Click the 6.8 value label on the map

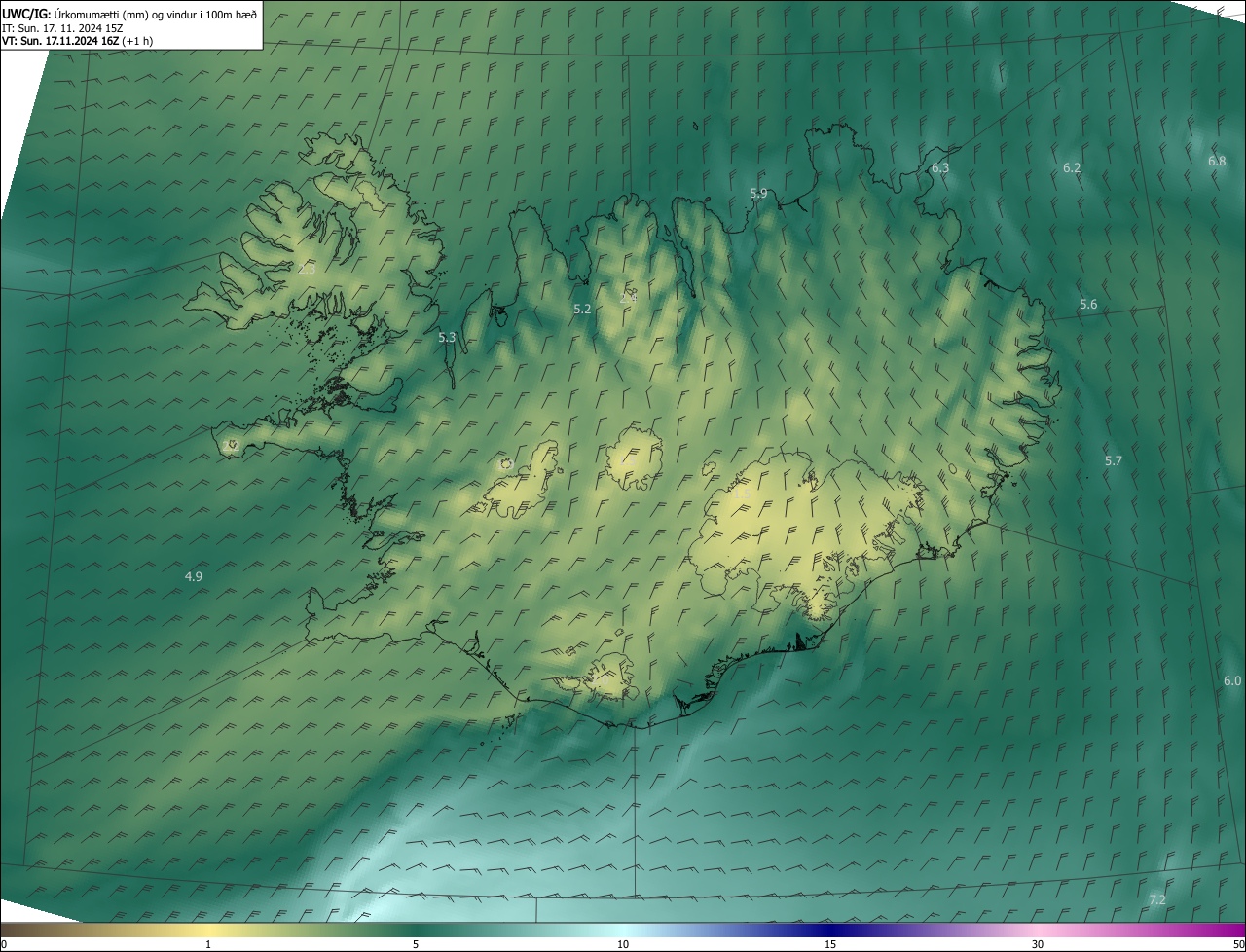[1217, 161]
